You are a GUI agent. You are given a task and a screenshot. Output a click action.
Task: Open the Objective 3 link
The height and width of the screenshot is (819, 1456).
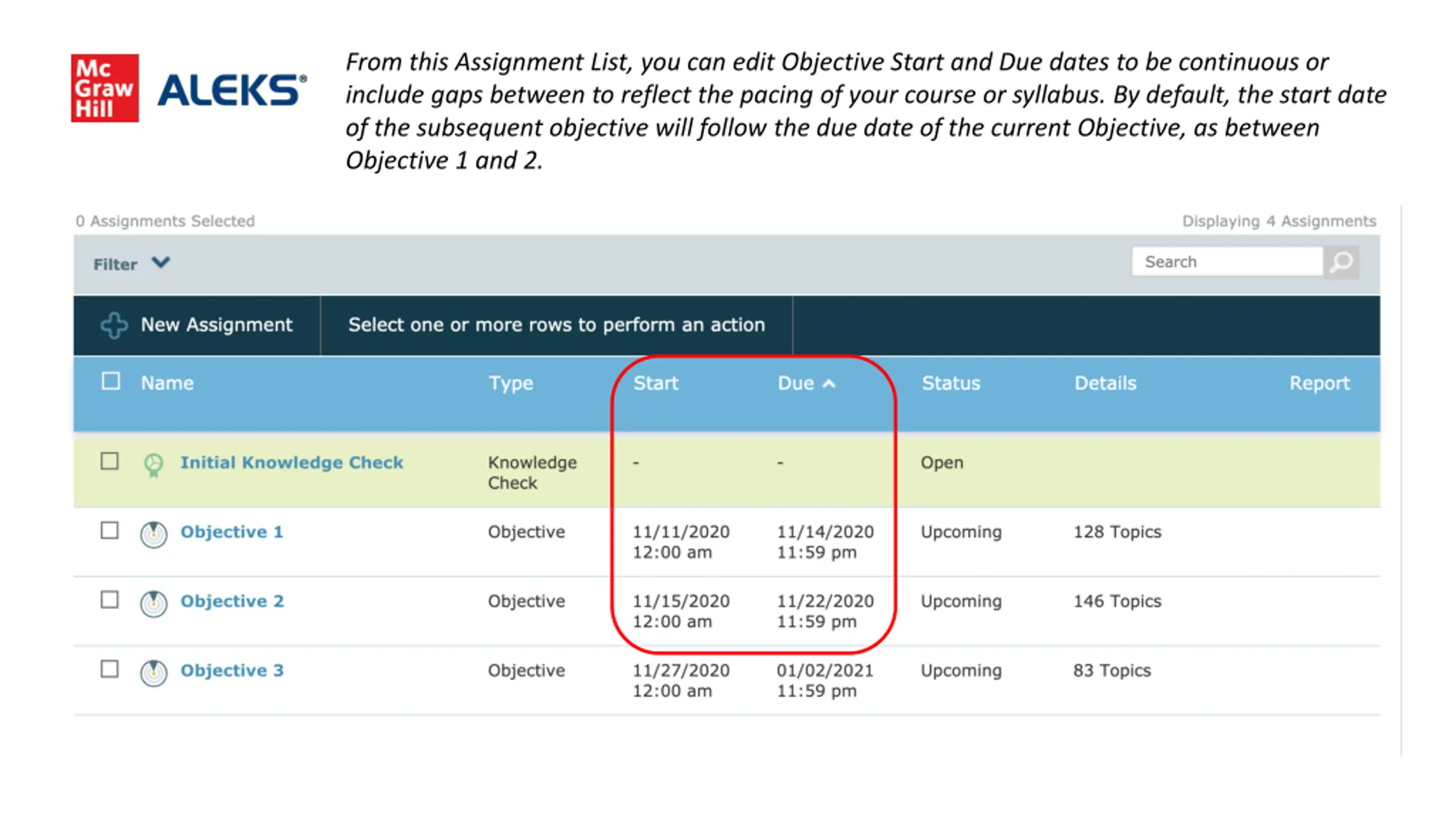point(232,671)
